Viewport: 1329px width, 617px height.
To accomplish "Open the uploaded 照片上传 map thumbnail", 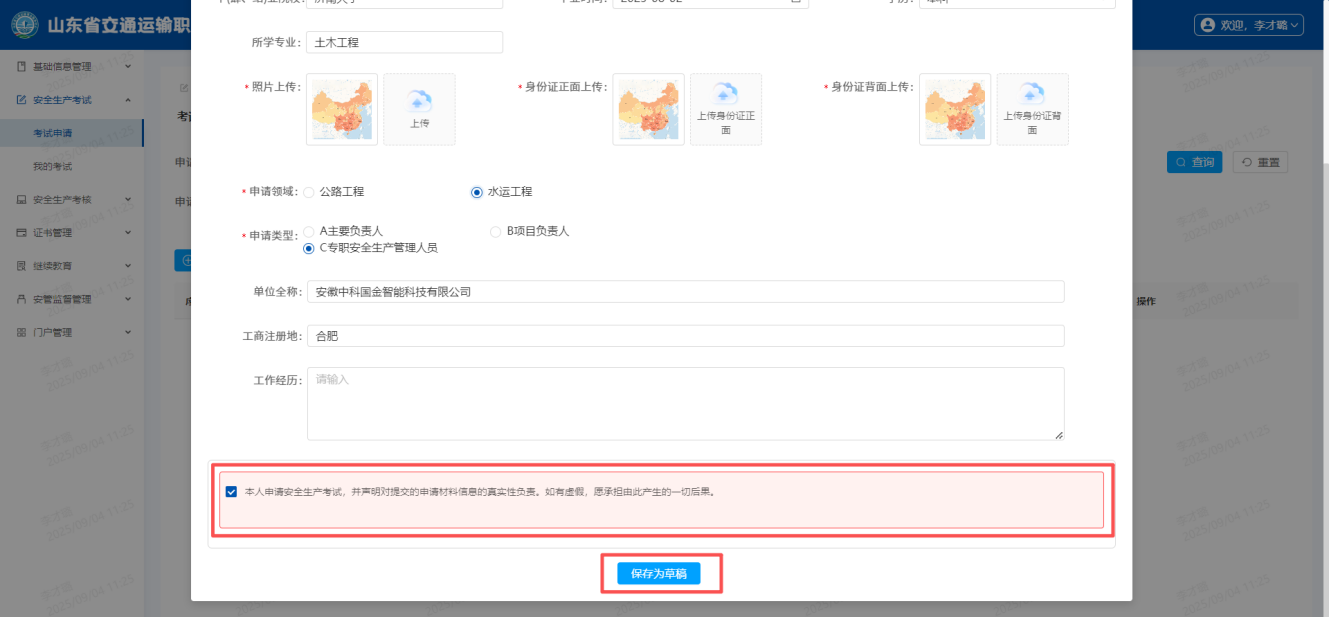I will pyautogui.click(x=342, y=109).
